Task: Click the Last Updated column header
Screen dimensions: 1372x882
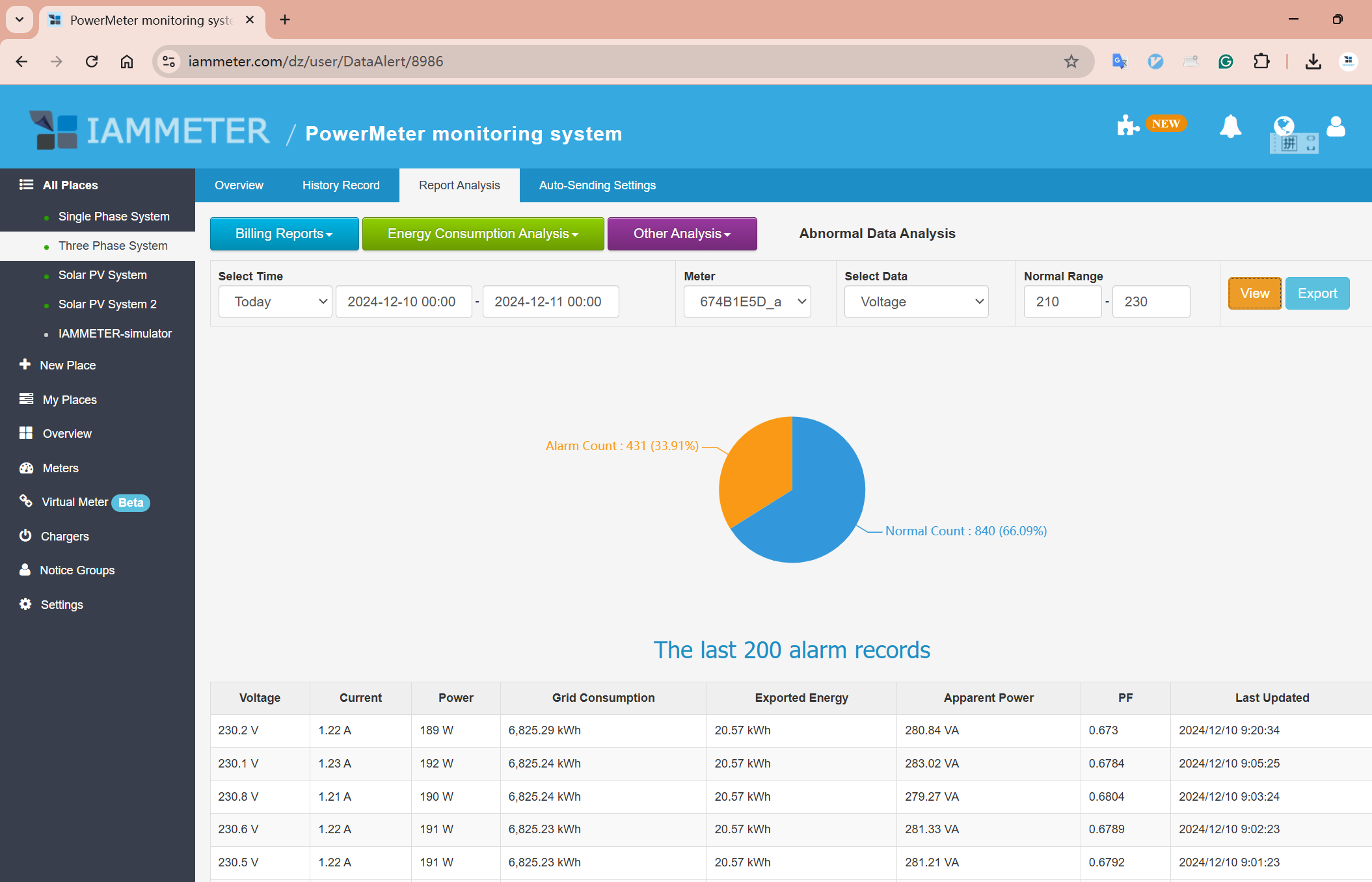Action: coord(1272,697)
